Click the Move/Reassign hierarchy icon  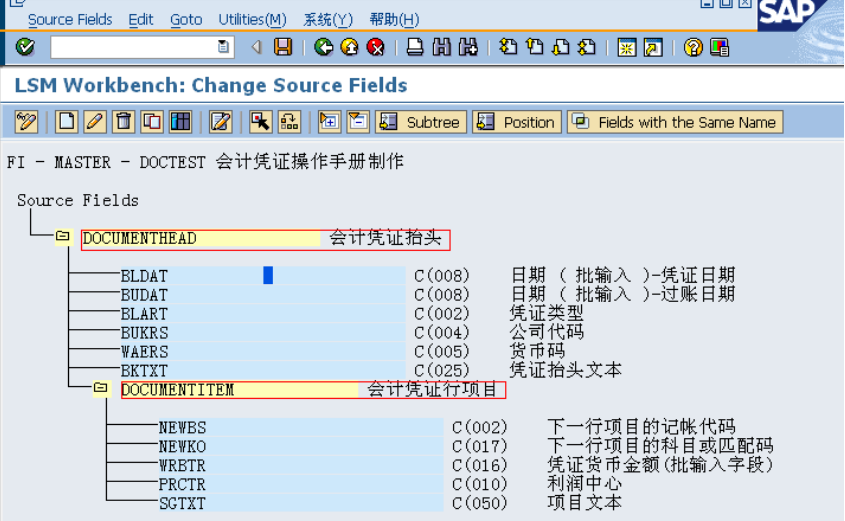(x=289, y=122)
